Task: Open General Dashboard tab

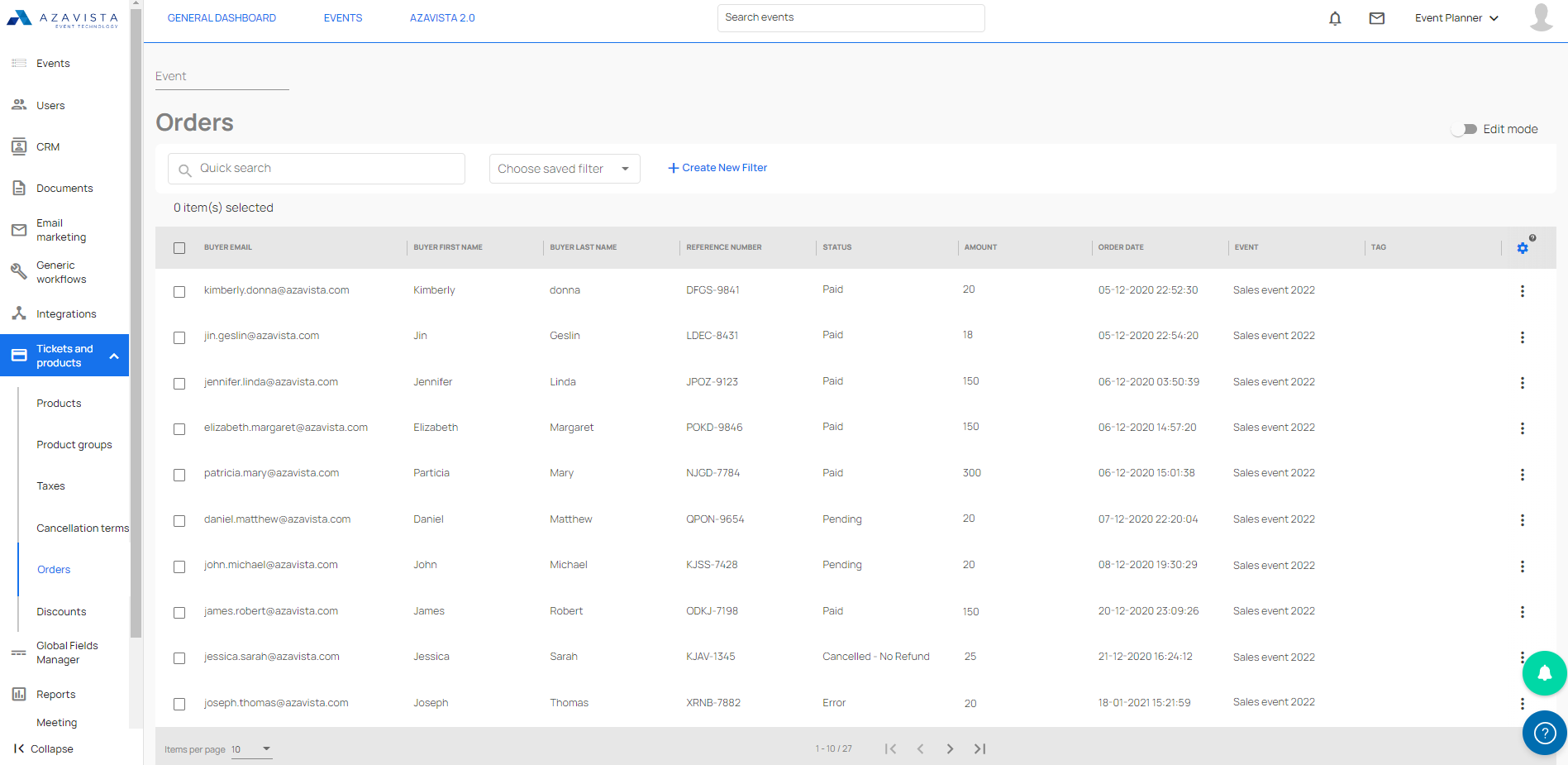Action: coord(222,18)
